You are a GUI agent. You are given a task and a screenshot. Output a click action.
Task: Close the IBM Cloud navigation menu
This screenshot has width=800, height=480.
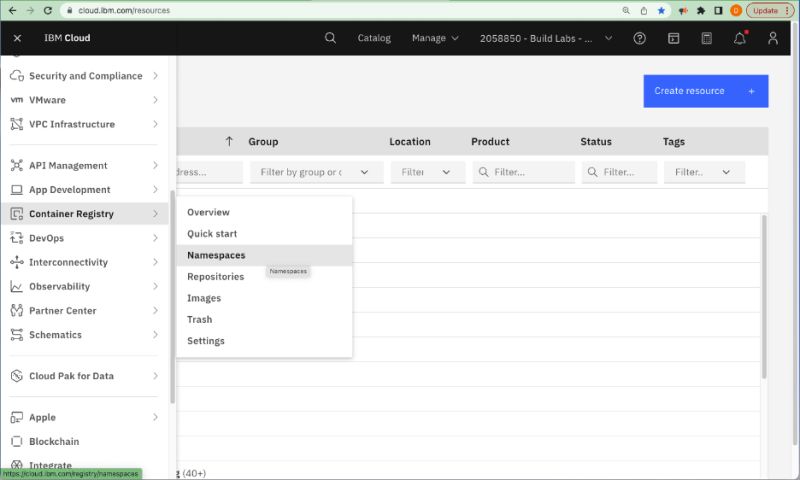[x=17, y=38]
